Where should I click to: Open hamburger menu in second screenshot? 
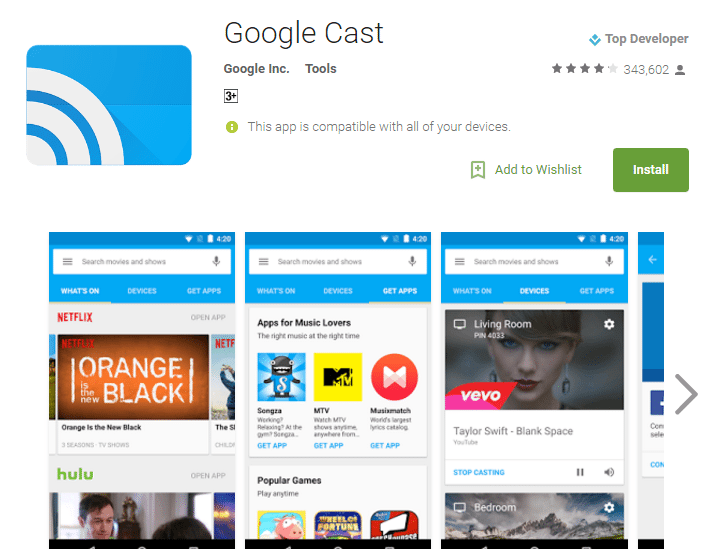pyautogui.click(x=263, y=261)
